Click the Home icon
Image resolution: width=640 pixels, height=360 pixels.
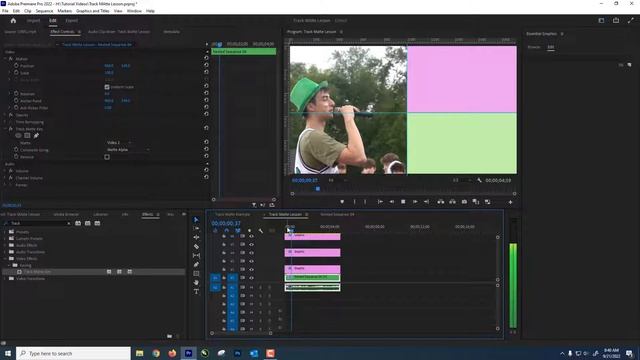(13, 20)
